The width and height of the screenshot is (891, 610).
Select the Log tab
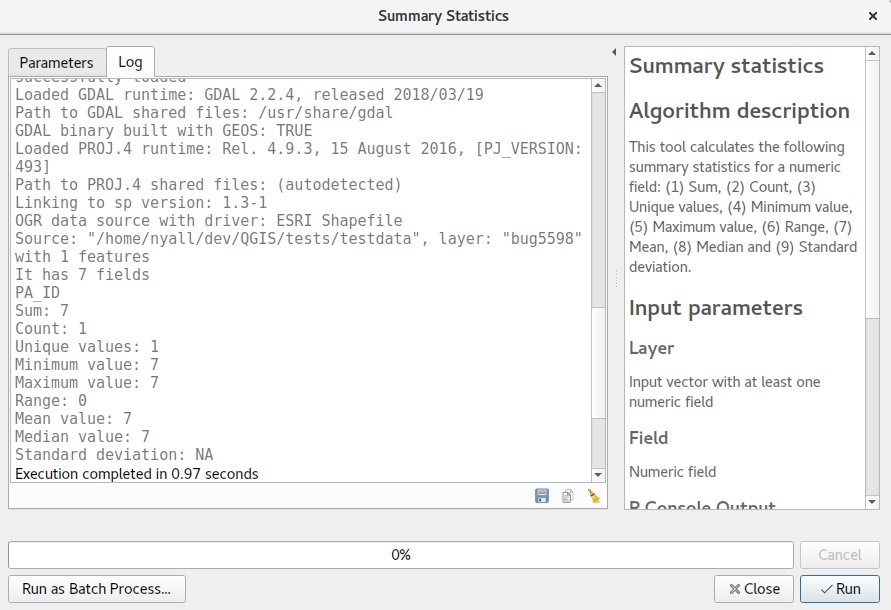[130, 61]
